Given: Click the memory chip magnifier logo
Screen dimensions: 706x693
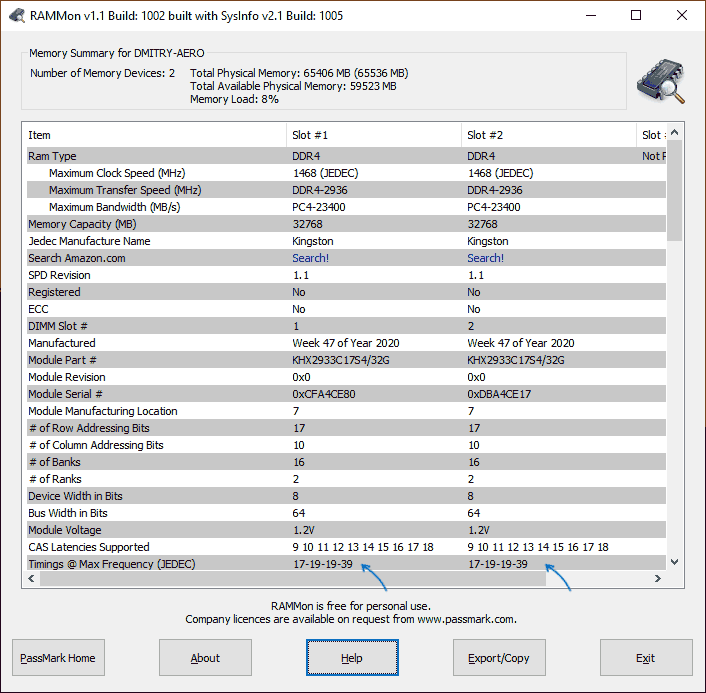Looking at the screenshot, I should [x=661, y=82].
